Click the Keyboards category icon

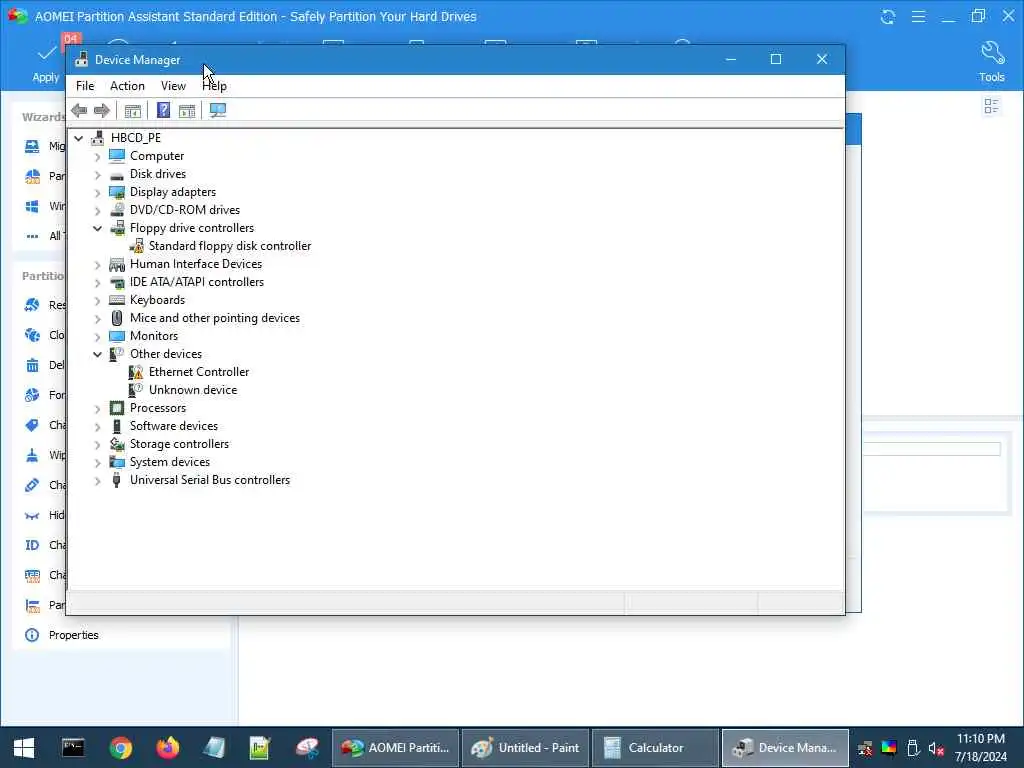tap(117, 300)
